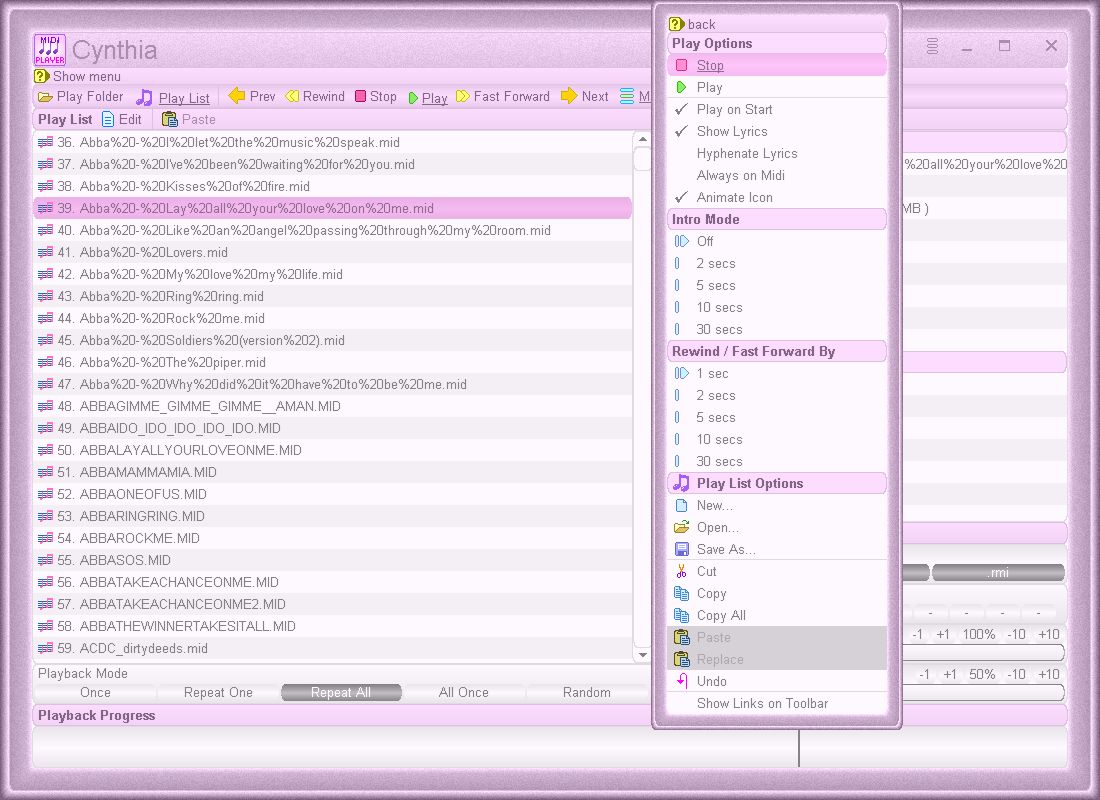Click the .rmi file type button

coord(998,573)
